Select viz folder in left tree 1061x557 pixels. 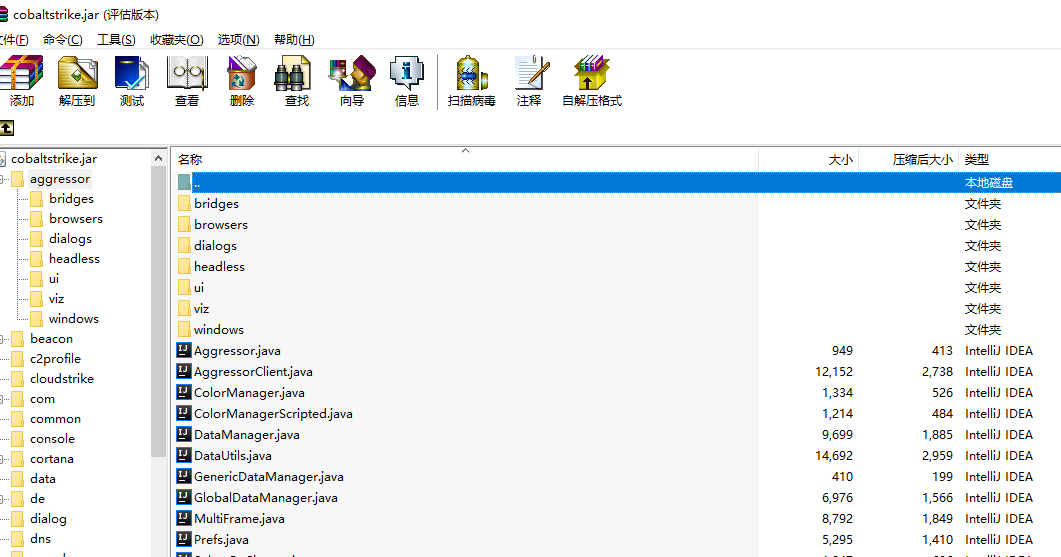[56, 299]
